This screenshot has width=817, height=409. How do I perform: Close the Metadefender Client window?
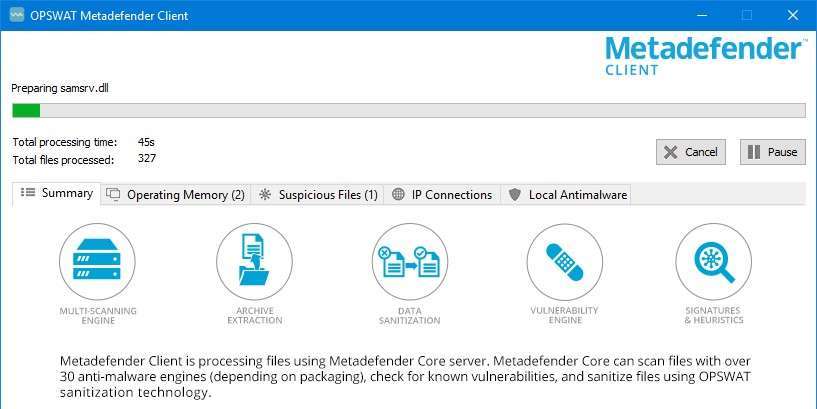click(x=793, y=16)
